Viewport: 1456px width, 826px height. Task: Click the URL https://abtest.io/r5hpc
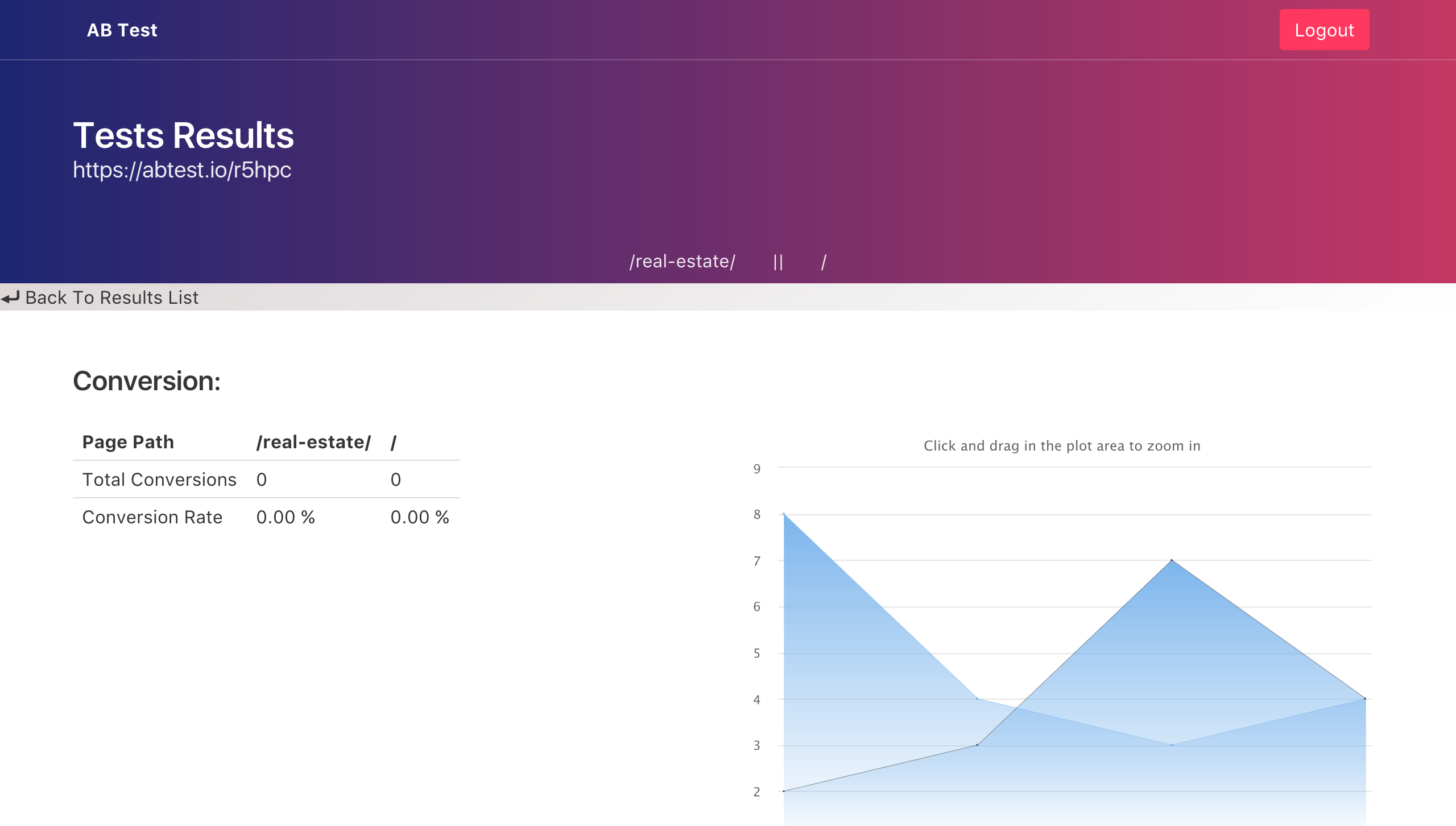coord(181,169)
